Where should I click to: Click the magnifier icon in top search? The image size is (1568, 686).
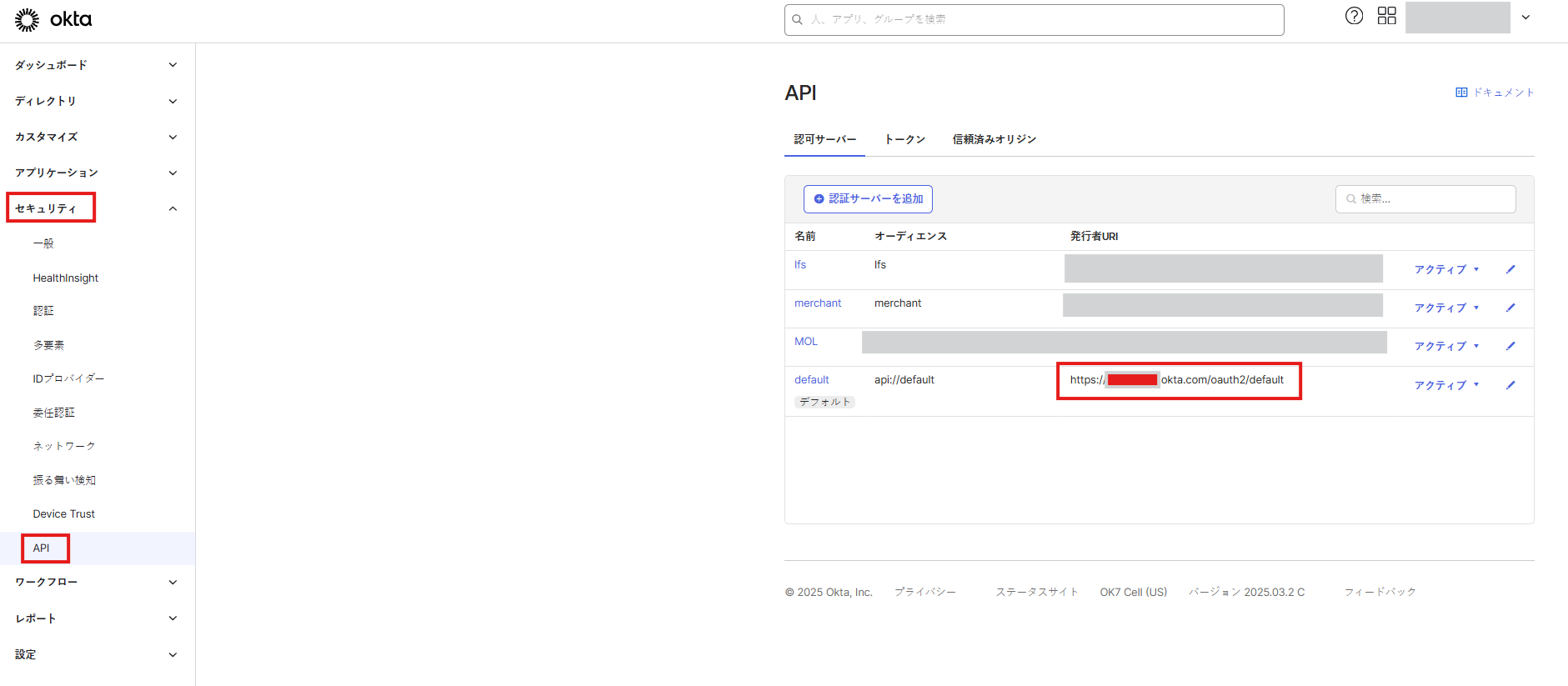click(798, 19)
